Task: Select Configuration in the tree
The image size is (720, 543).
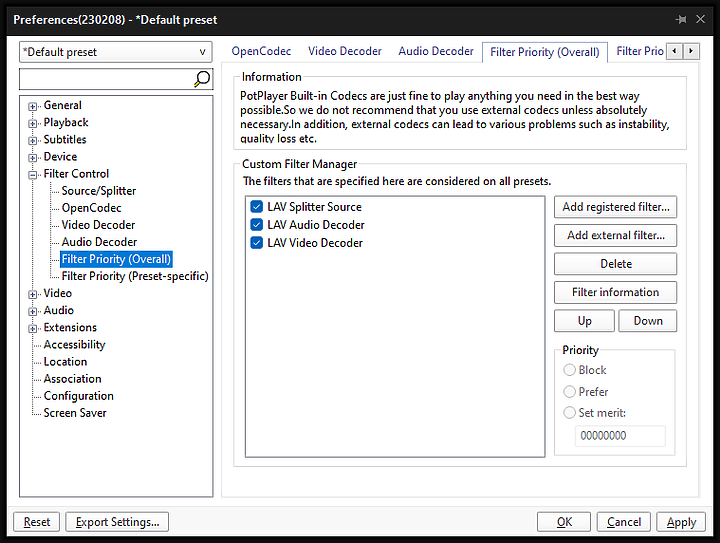Action: pos(79,396)
